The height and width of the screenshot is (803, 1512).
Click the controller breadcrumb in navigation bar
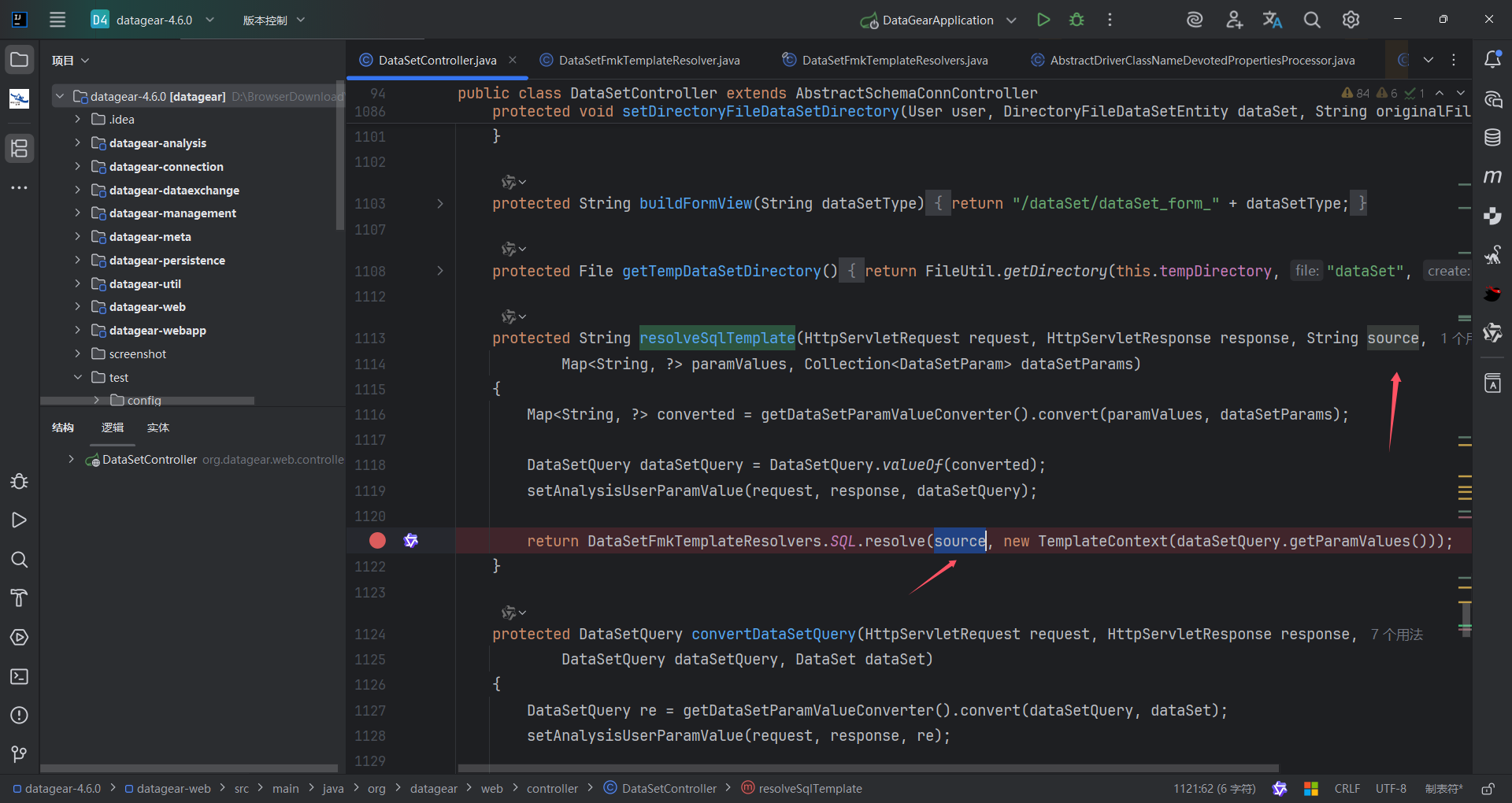(552, 789)
